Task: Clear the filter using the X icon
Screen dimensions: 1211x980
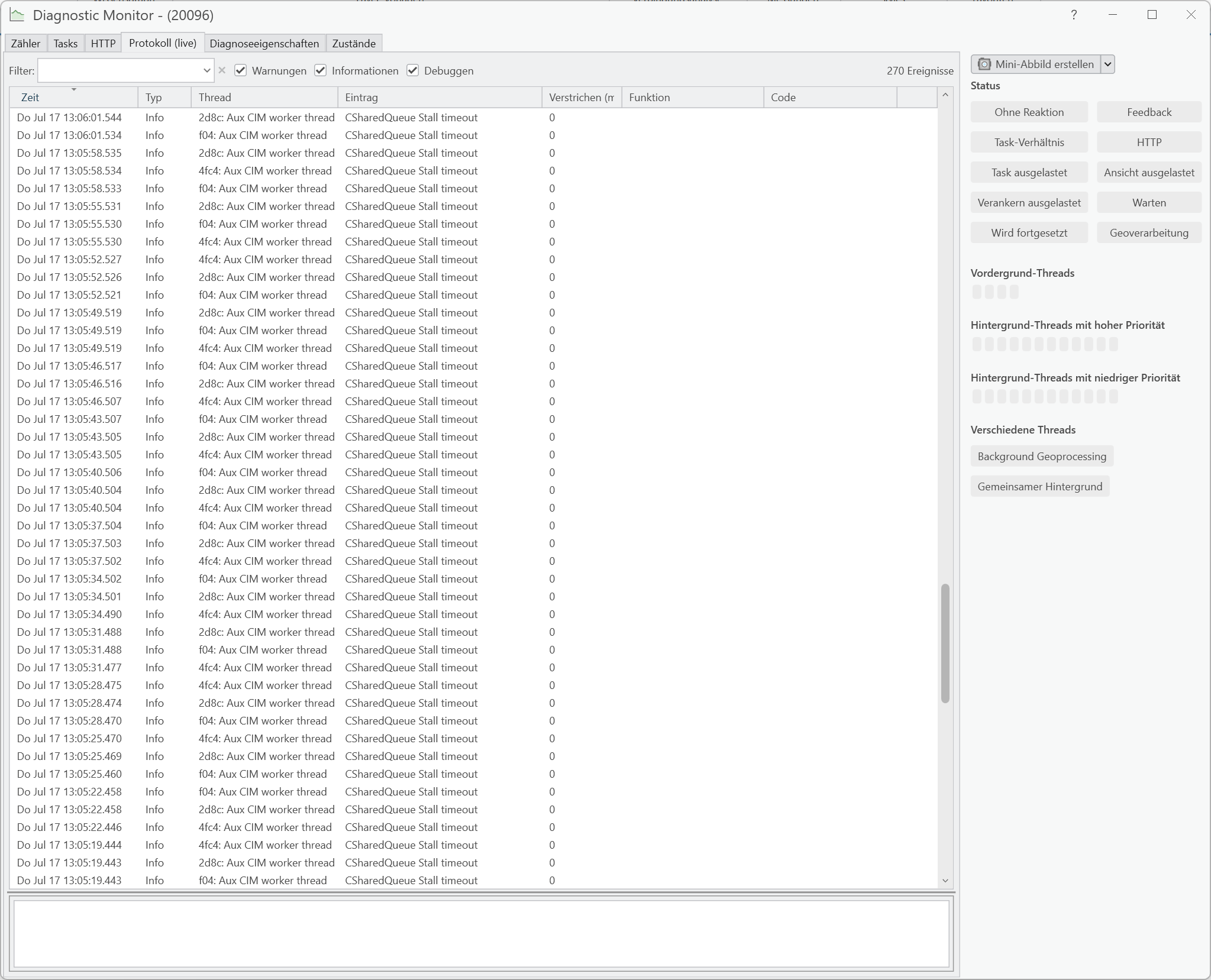Action: 222,70
